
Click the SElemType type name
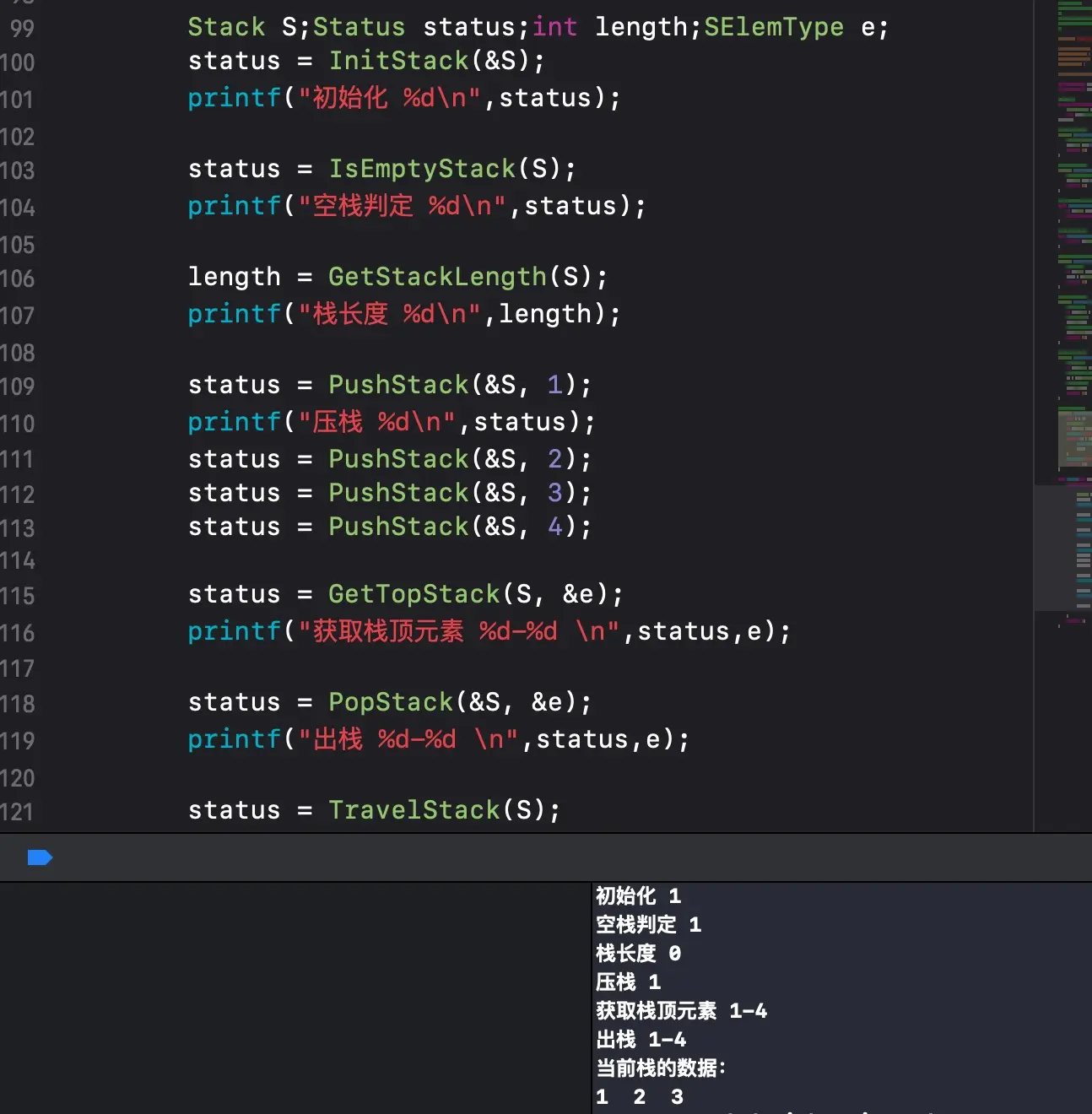coord(774,27)
